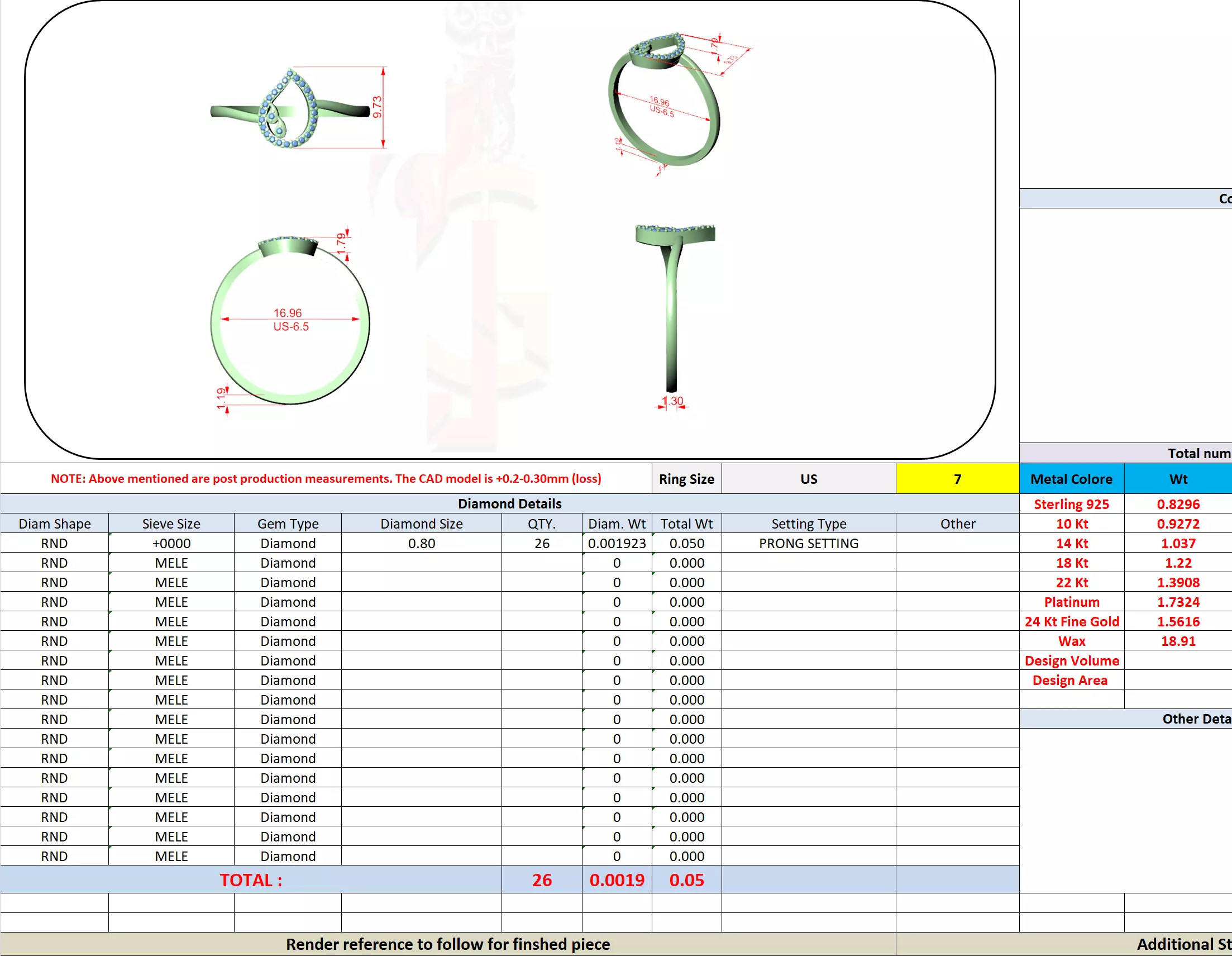Select the perspective ring render
Screen dimensions: 1232x956
pyautogui.click(x=663, y=102)
